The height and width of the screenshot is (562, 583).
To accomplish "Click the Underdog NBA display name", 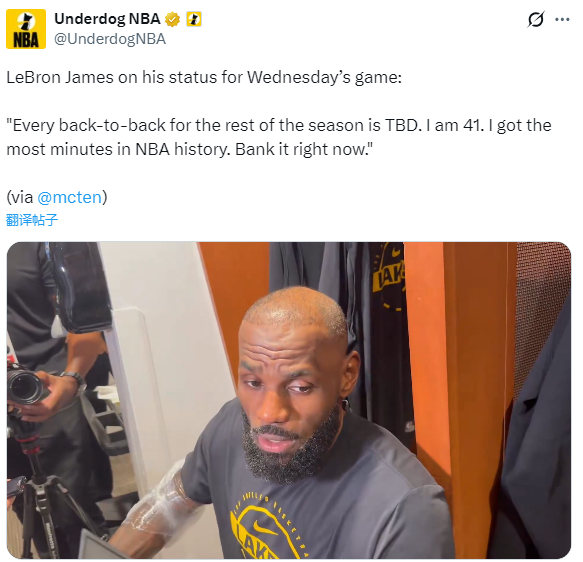I will point(107,19).
